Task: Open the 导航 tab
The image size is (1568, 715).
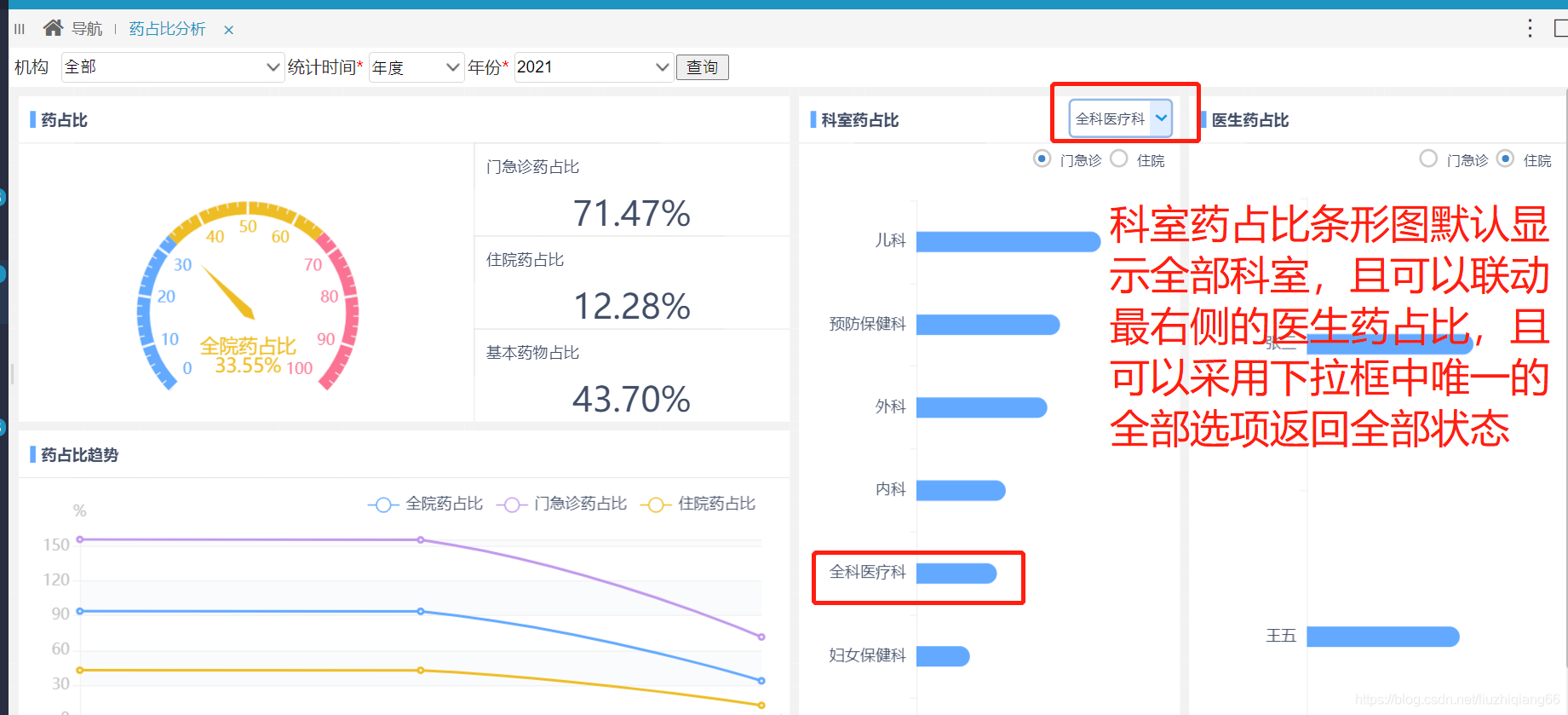Action: tap(87, 29)
